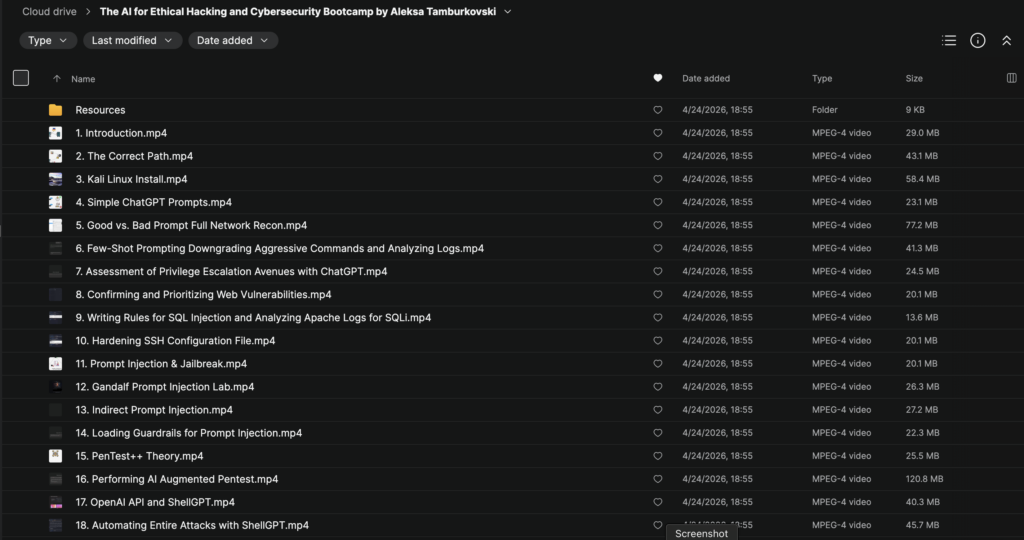Click thumbnail of 4. Simple ChatGPT Prompts.mp4
Viewport: 1024px width, 540px height.
pos(56,202)
